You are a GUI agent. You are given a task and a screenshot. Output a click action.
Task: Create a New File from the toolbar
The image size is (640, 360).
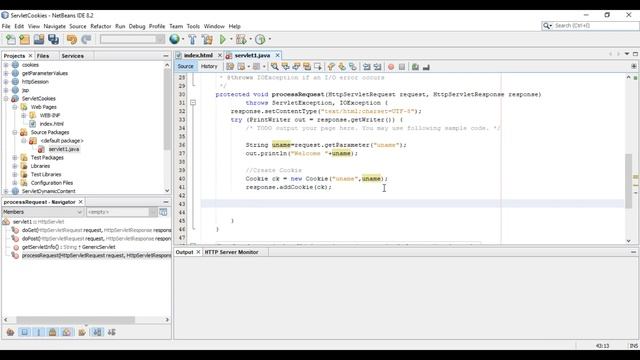click(x=11, y=39)
